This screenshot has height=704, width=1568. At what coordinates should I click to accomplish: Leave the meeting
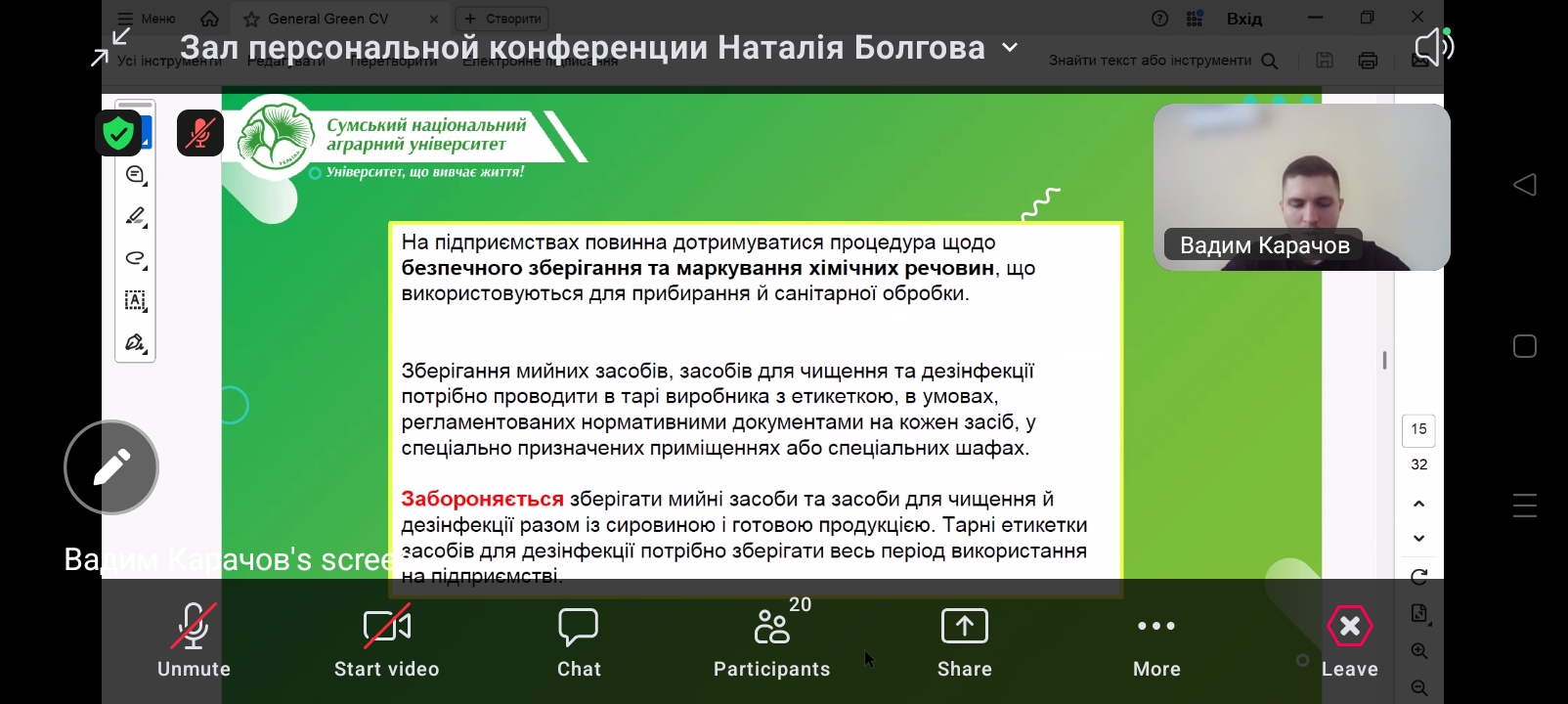(x=1349, y=640)
